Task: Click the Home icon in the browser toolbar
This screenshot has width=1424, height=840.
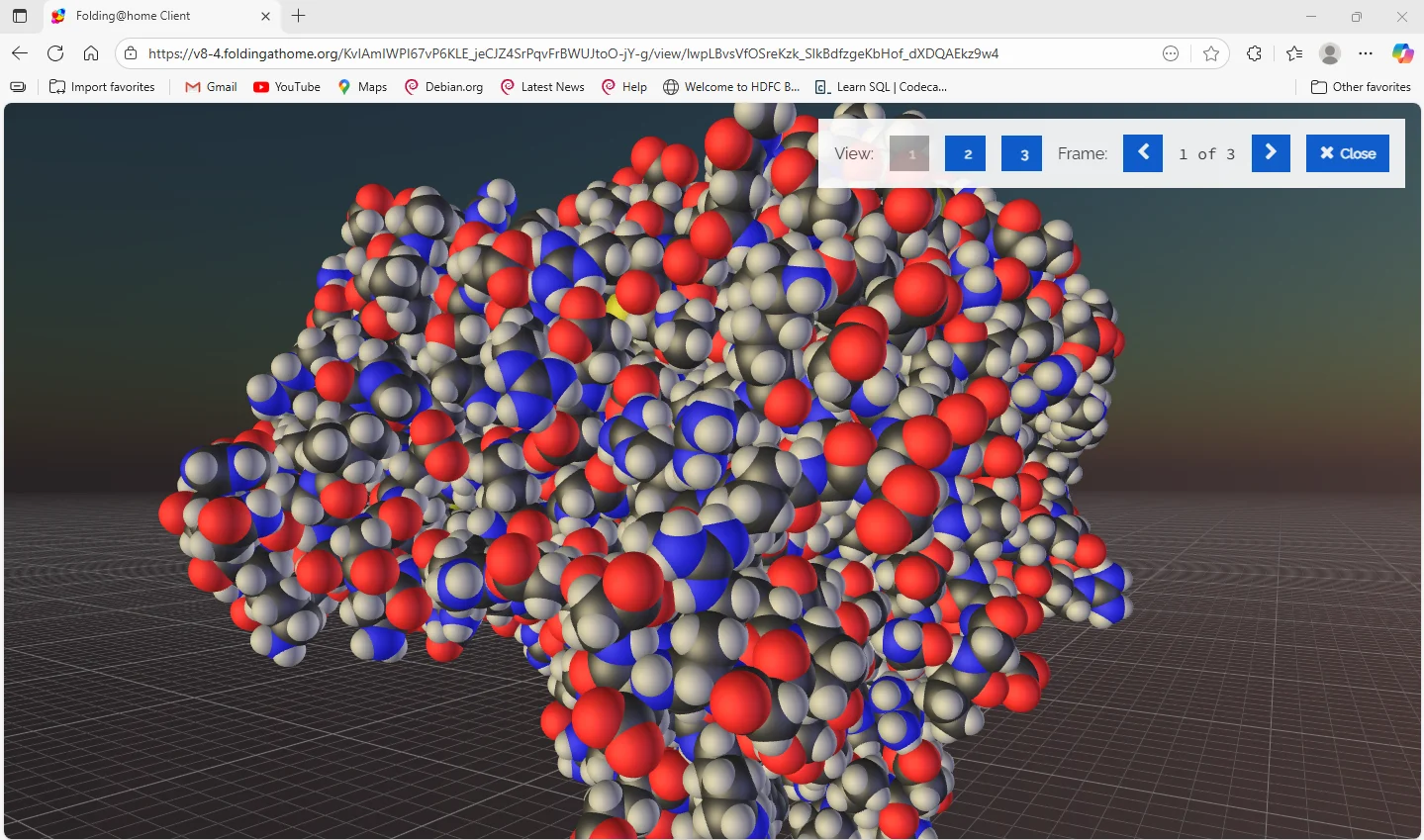Action: pos(91,53)
